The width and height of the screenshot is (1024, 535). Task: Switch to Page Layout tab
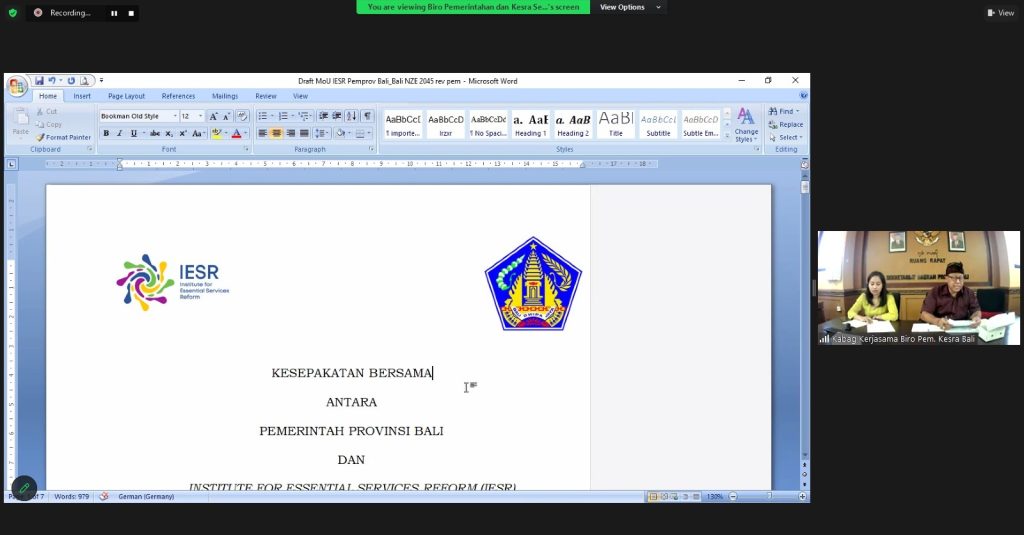[x=127, y=96]
